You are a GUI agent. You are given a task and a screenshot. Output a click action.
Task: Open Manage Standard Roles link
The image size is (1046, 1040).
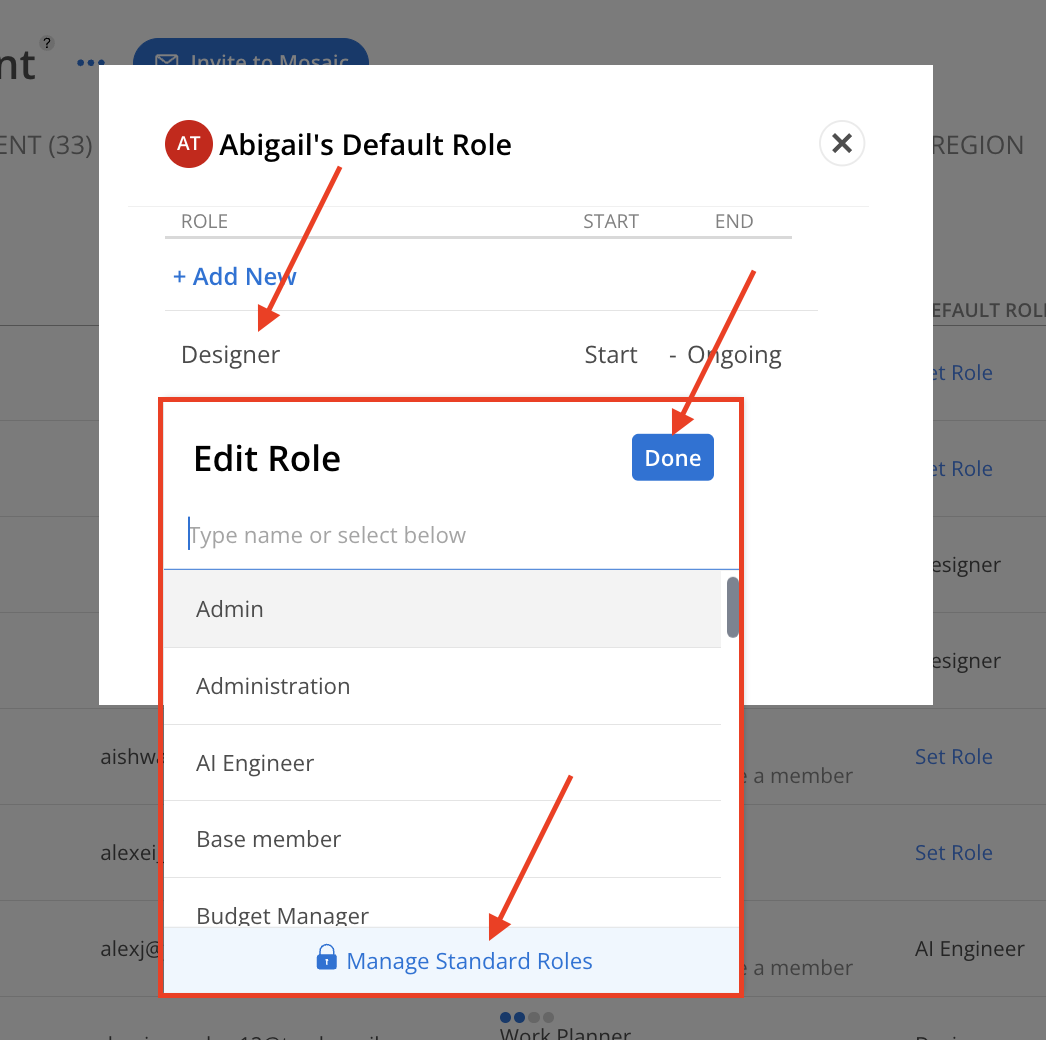[x=469, y=961]
